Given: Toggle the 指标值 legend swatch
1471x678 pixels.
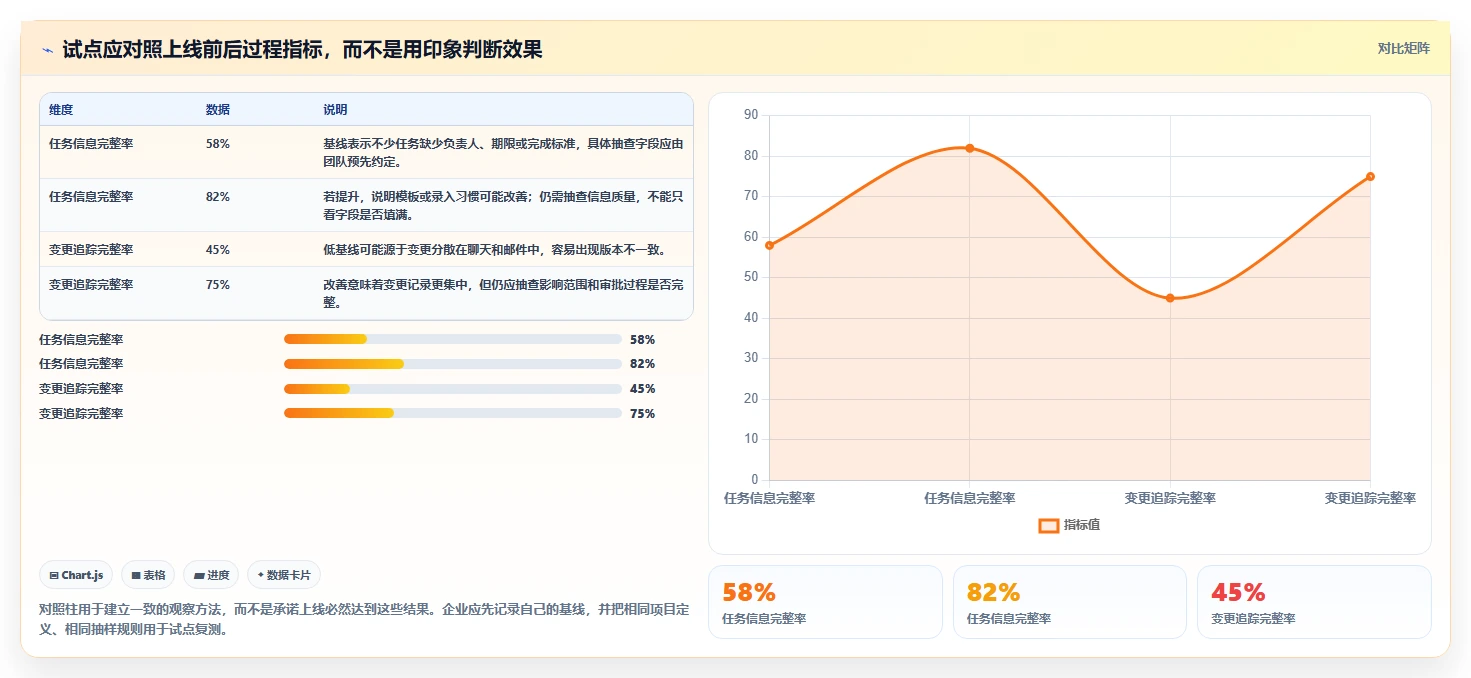Looking at the screenshot, I should pyautogui.click(x=1049, y=525).
